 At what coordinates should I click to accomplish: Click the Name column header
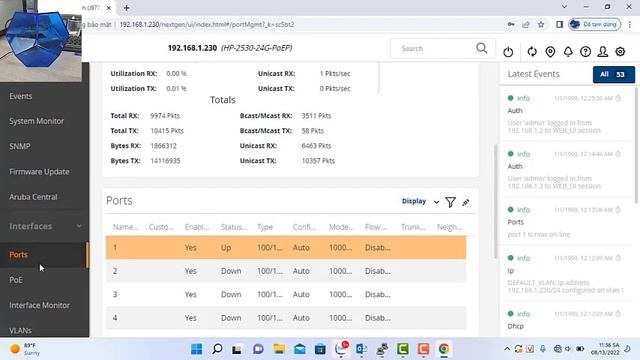pyautogui.click(x=125, y=227)
